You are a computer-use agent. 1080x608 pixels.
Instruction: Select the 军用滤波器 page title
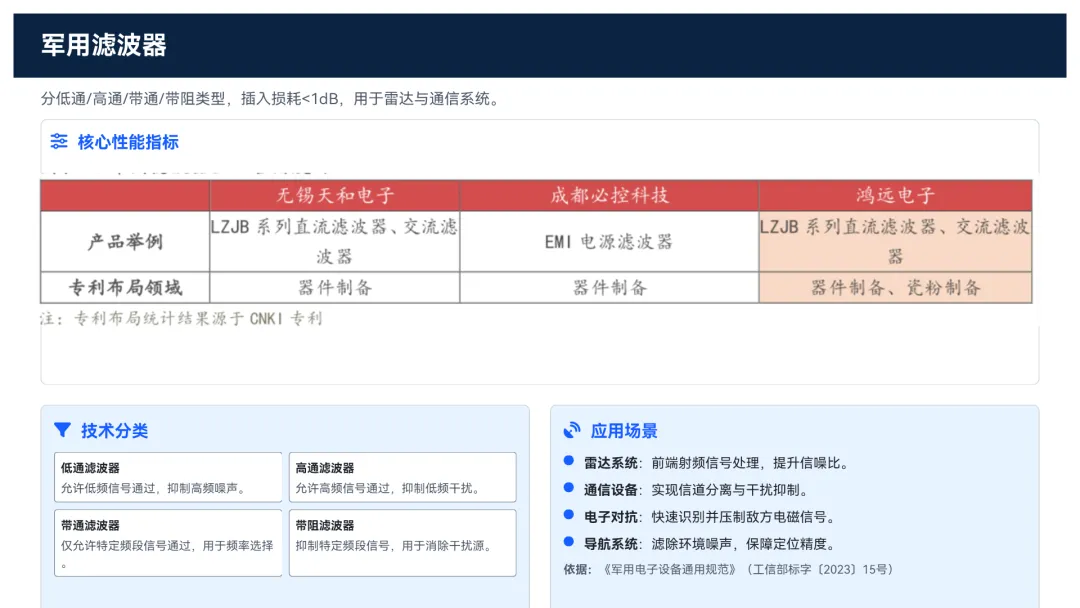pyautogui.click(x=104, y=45)
